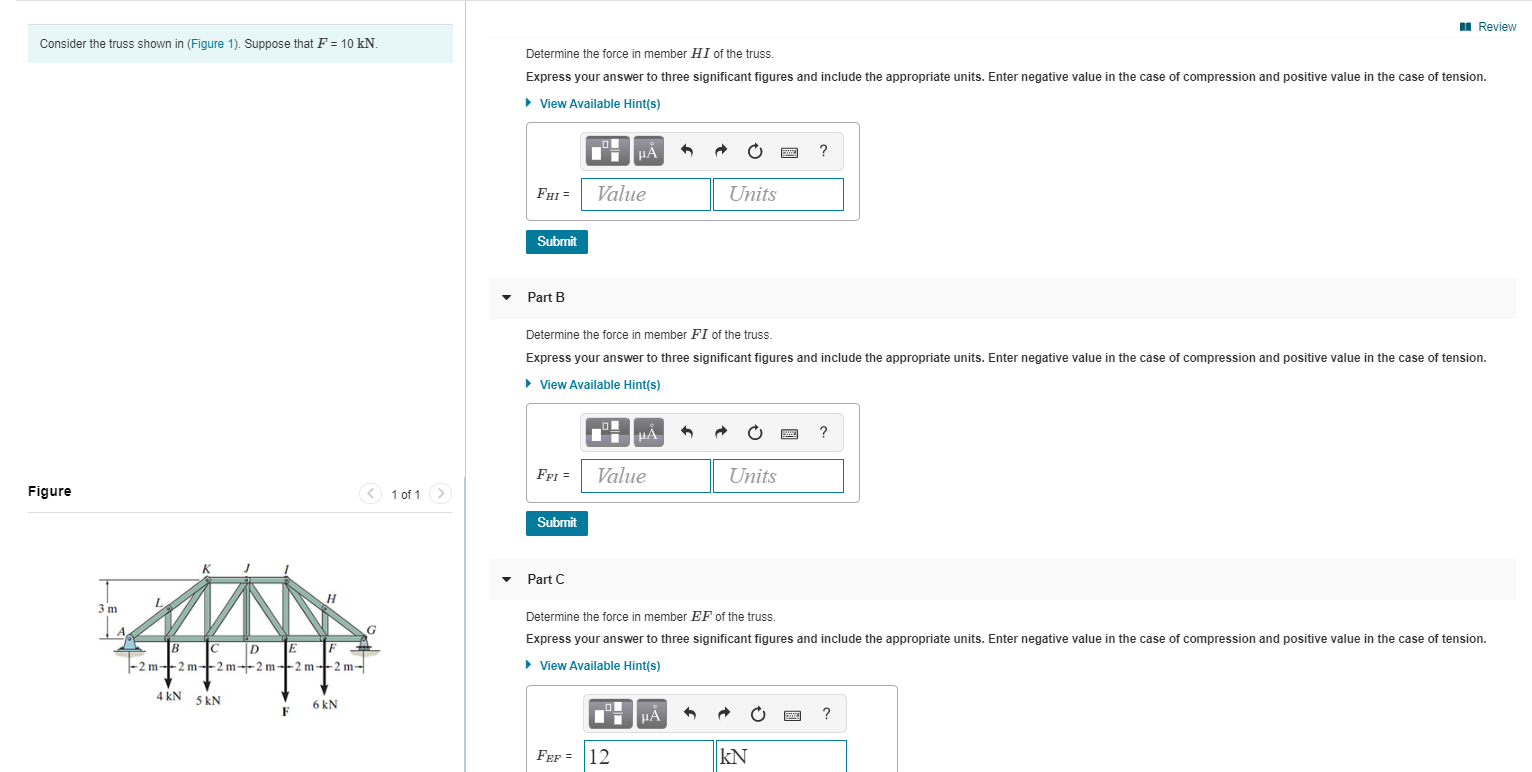Viewport: 1532px width, 772px height.
Task: Reset the FEF answer field
Action: 758,714
